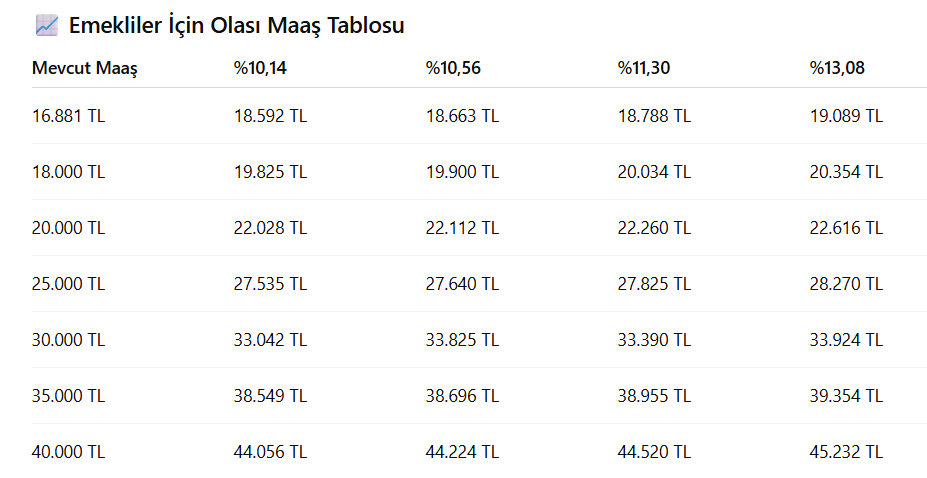This screenshot has height=478, width=927.
Task: Select the '19.900 TL' value cell
Action: tap(462, 172)
